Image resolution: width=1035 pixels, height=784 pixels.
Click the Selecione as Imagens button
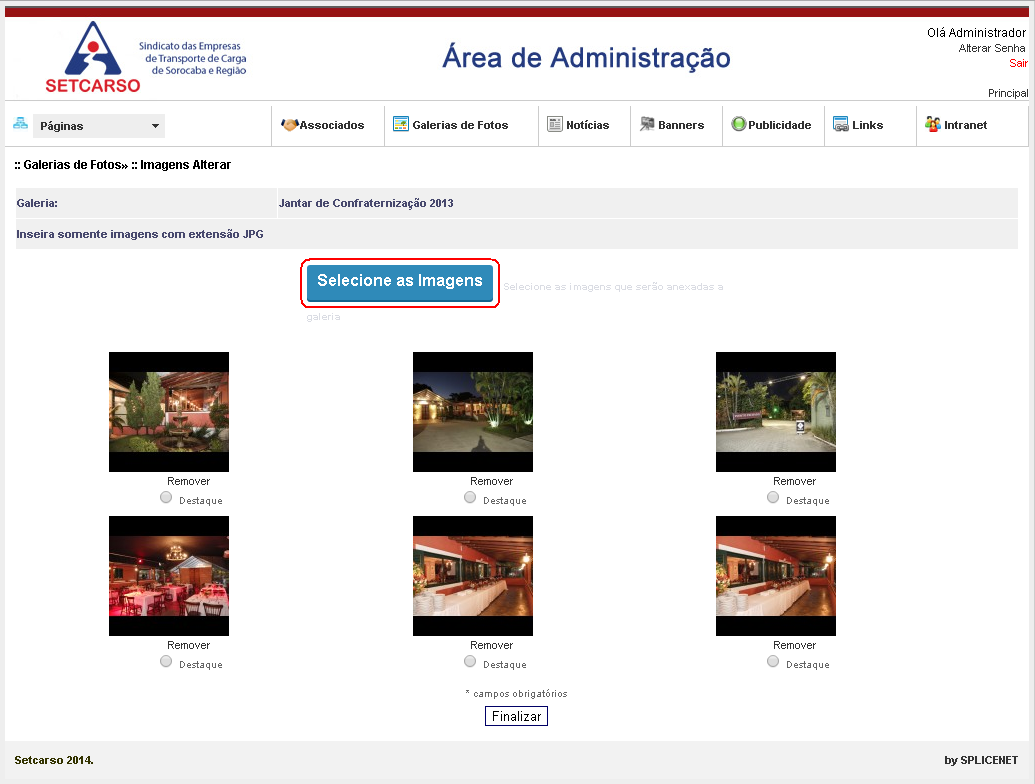click(x=400, y=282)
